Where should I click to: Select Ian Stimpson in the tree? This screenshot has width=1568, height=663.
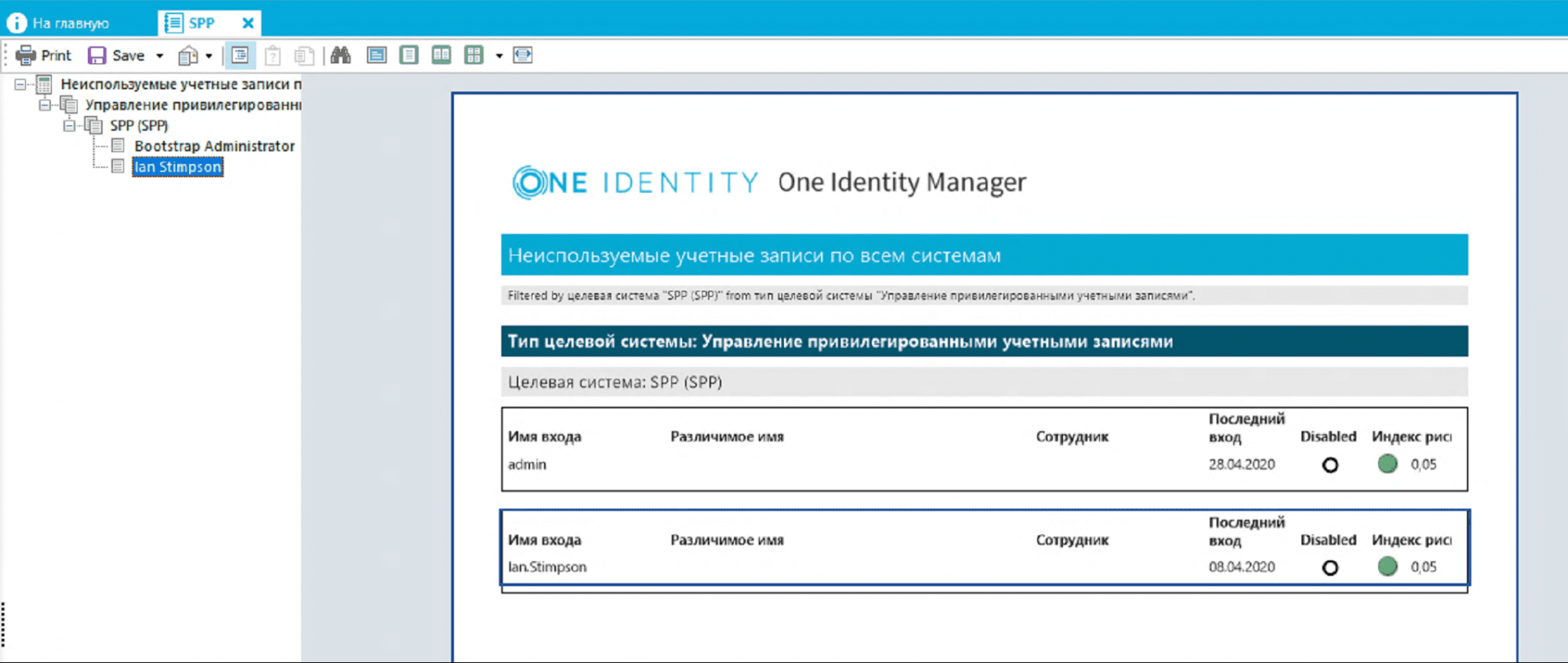(x=177, y=167)
